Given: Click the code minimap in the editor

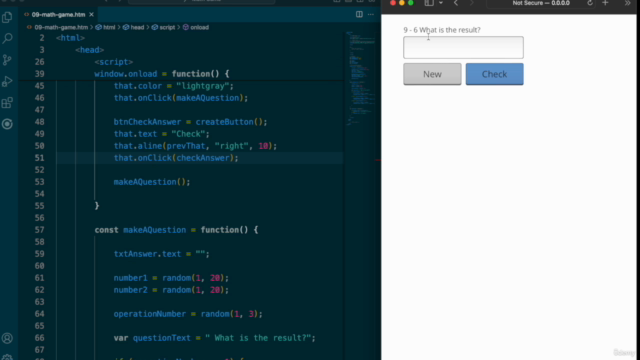Looking at the screenshot, I should coord(361,78).
